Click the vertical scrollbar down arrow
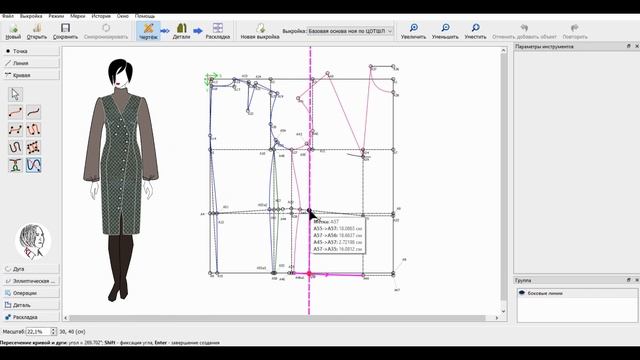This screenshot has width=640, height=360. (504, 311)
